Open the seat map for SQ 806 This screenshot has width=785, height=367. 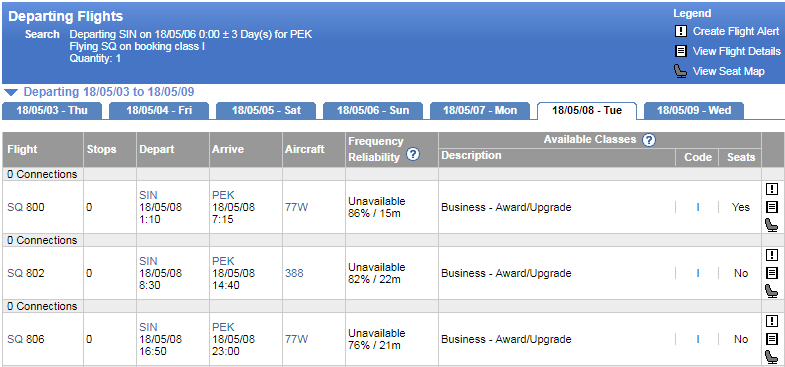tap(772, 357)
